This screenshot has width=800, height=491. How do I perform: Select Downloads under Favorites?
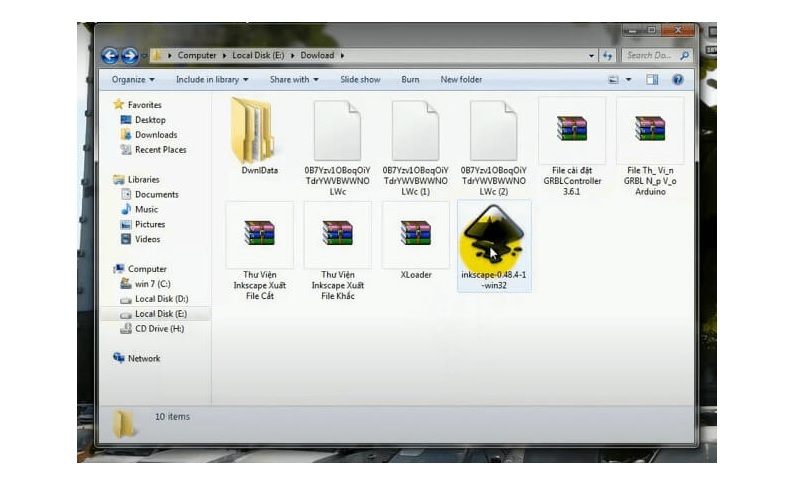(156, 135)
